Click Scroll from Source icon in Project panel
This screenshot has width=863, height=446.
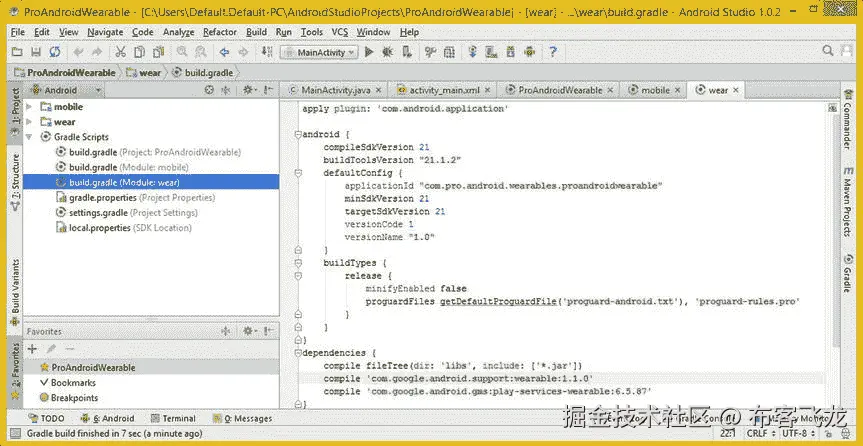pyautogui.click(x=209, y=90)
